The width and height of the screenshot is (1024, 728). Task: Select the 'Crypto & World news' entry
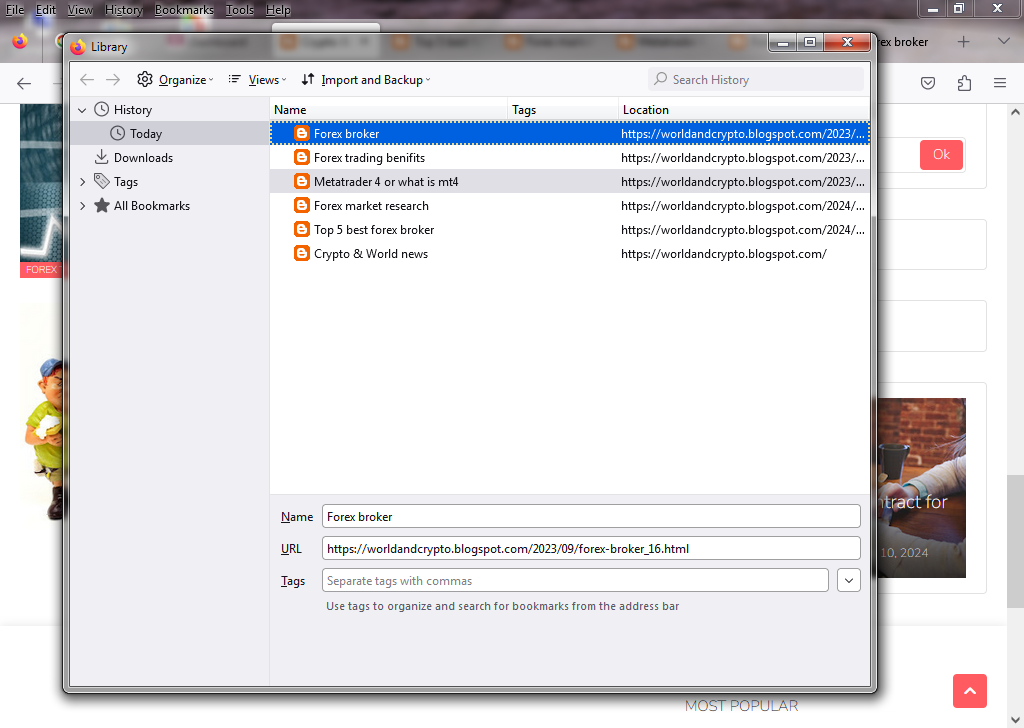(569, 254)
